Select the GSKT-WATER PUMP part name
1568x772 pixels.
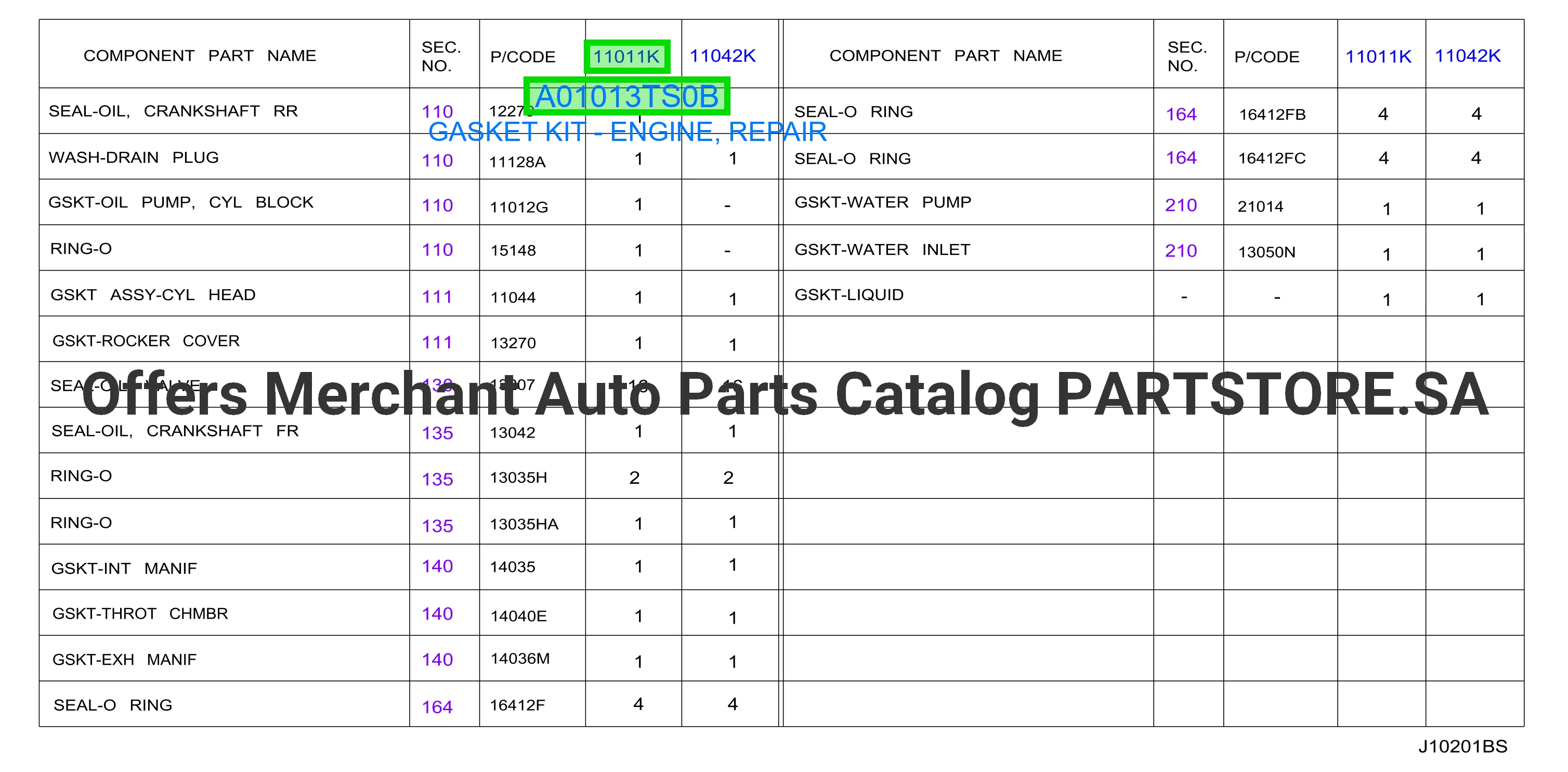pos(883,203)
